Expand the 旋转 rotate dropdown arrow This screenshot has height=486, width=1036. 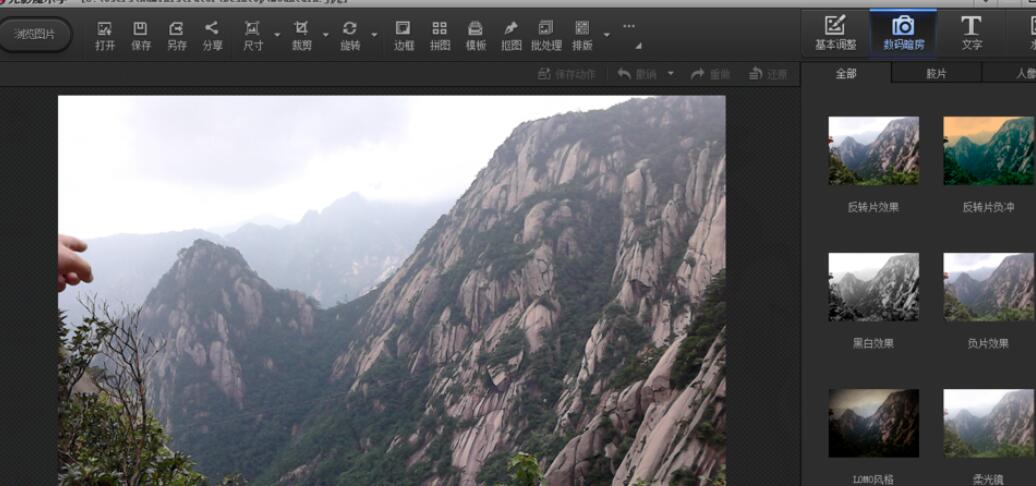[374, 35]
